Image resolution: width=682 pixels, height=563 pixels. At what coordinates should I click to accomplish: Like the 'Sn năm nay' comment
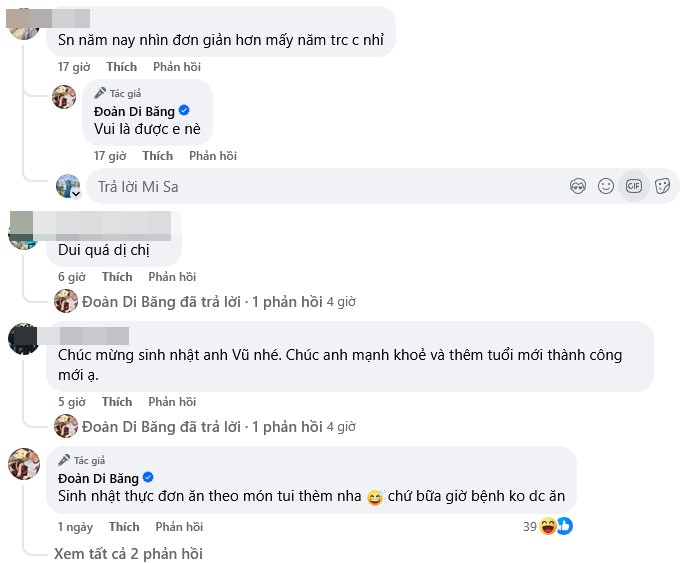point(122,67)
